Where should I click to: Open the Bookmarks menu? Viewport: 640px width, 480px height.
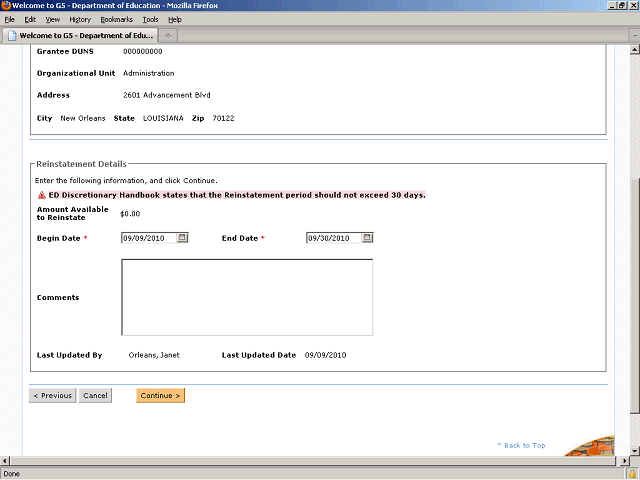[116, 20]
